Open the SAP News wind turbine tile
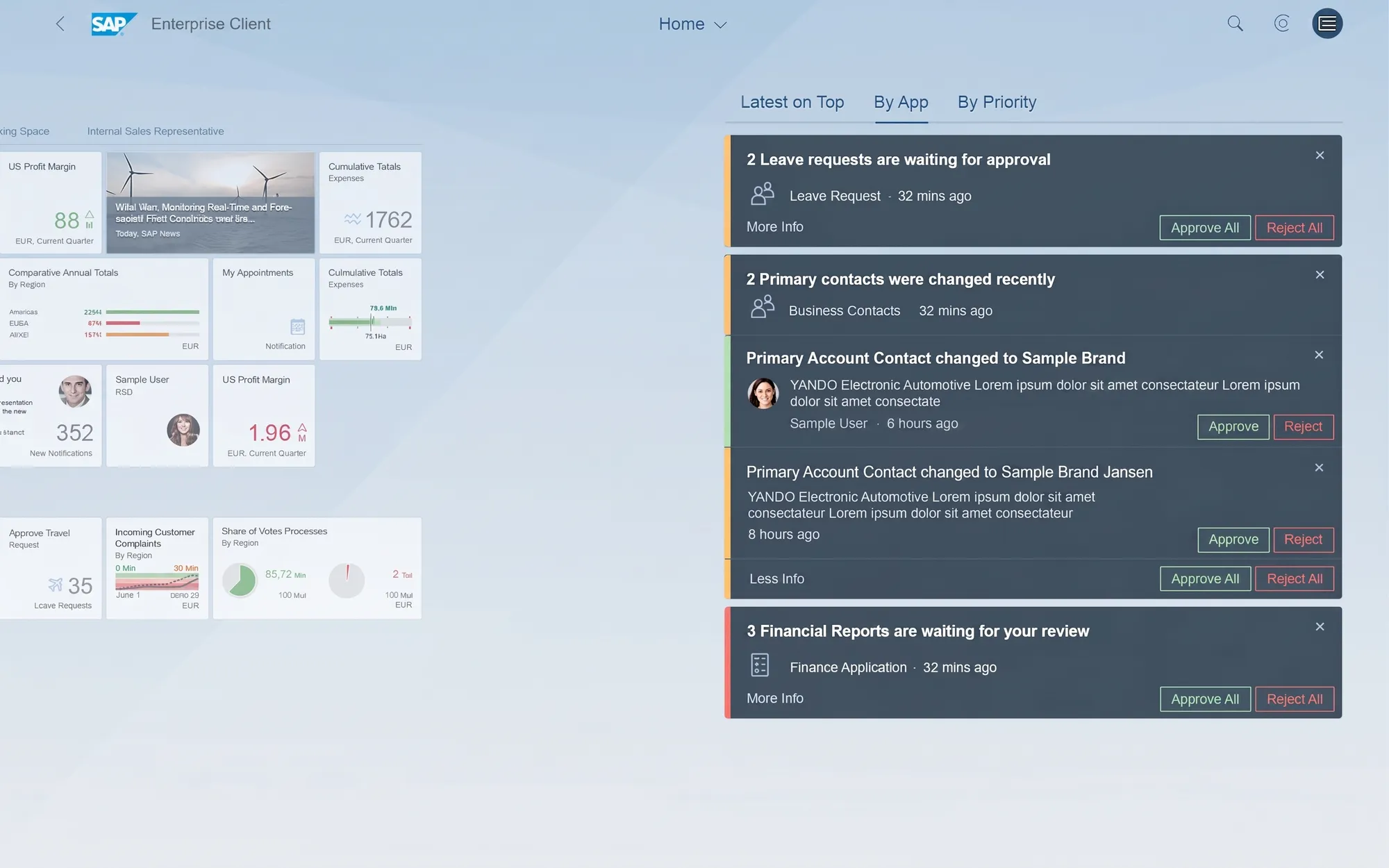Viewport: 1389px width, 868px height. tap(210, 203)
